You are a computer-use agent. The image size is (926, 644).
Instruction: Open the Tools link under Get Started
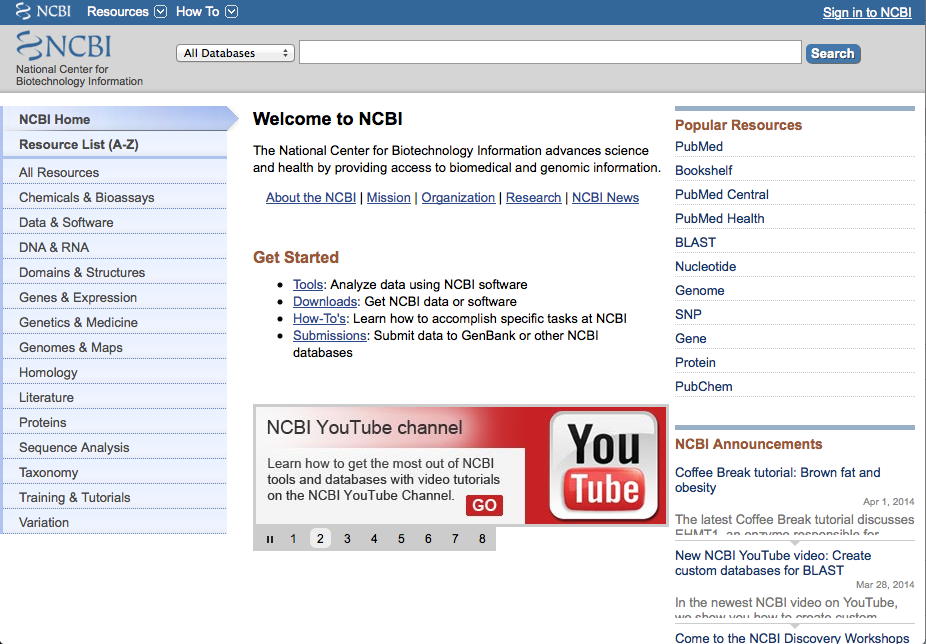[x=308, y=284]
